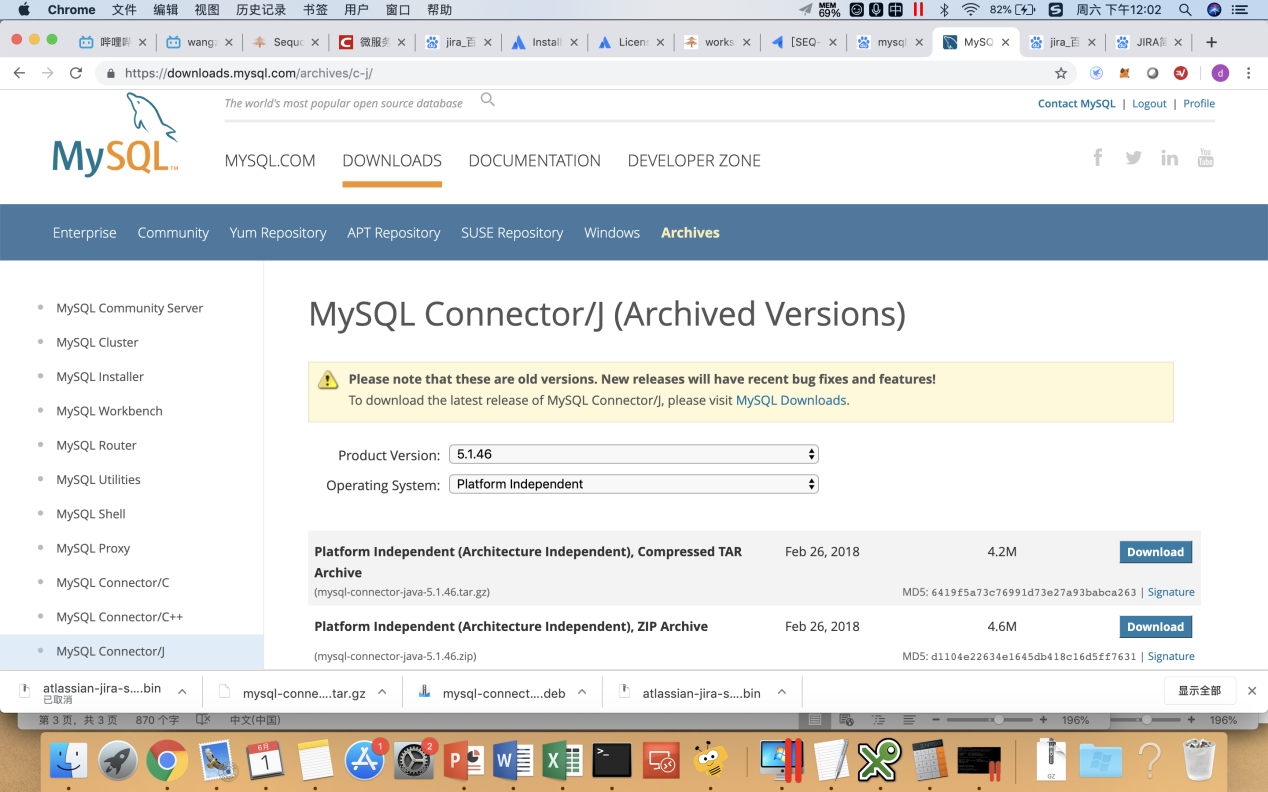
Task: Launch Word from the Dock
Action: click(513, 762)
